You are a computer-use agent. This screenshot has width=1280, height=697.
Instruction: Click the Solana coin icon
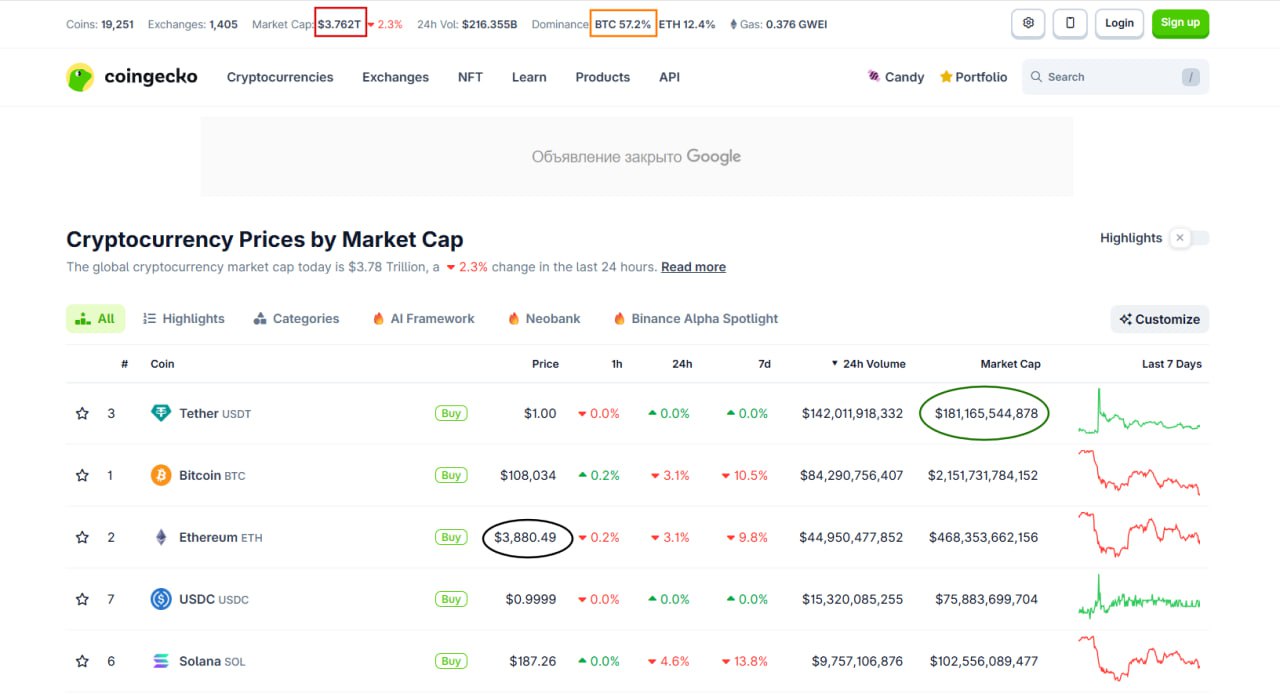pyautogui.click(x=161, y=661)
